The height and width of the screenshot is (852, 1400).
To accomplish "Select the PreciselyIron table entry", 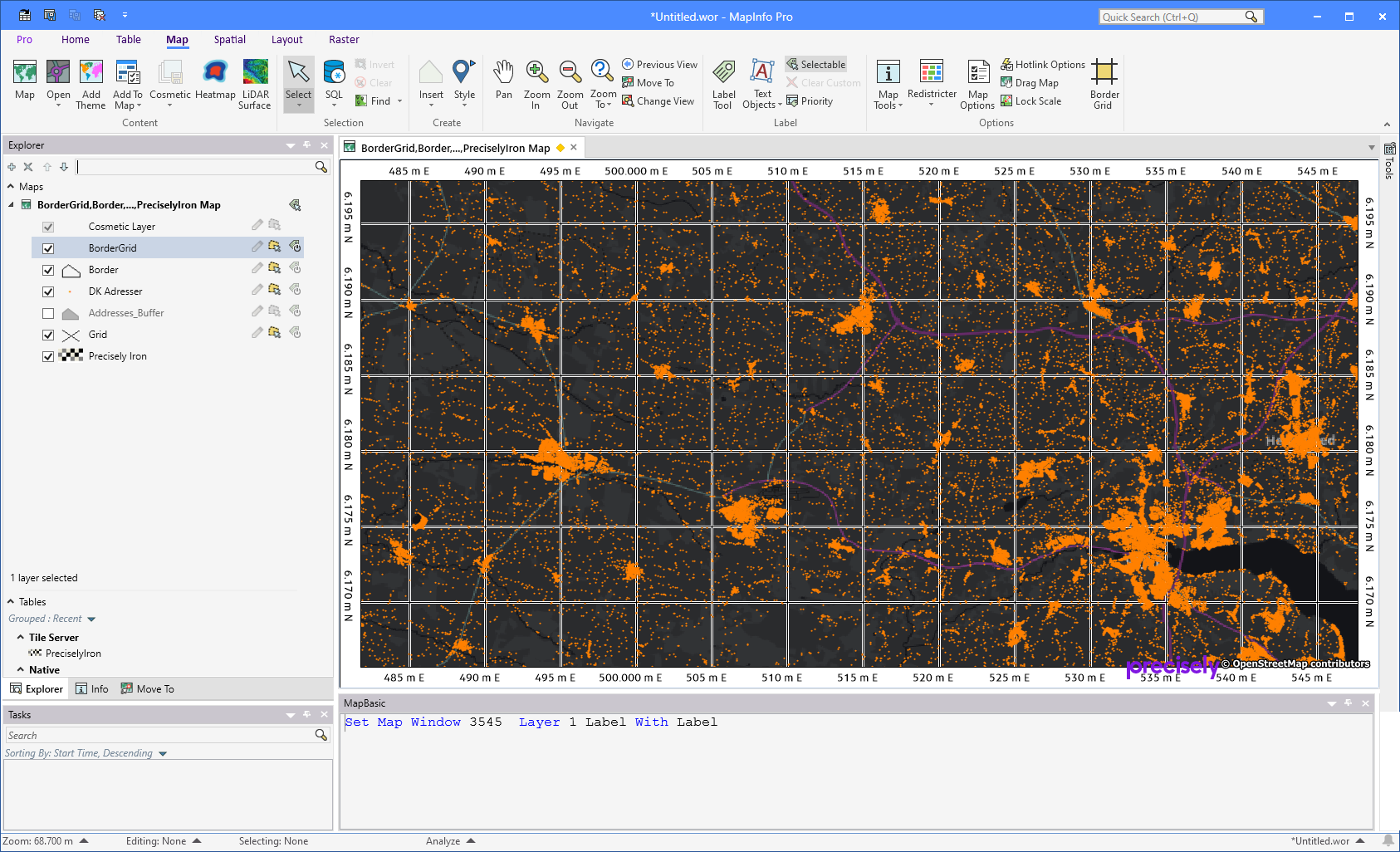I will [x=73, y=654].
